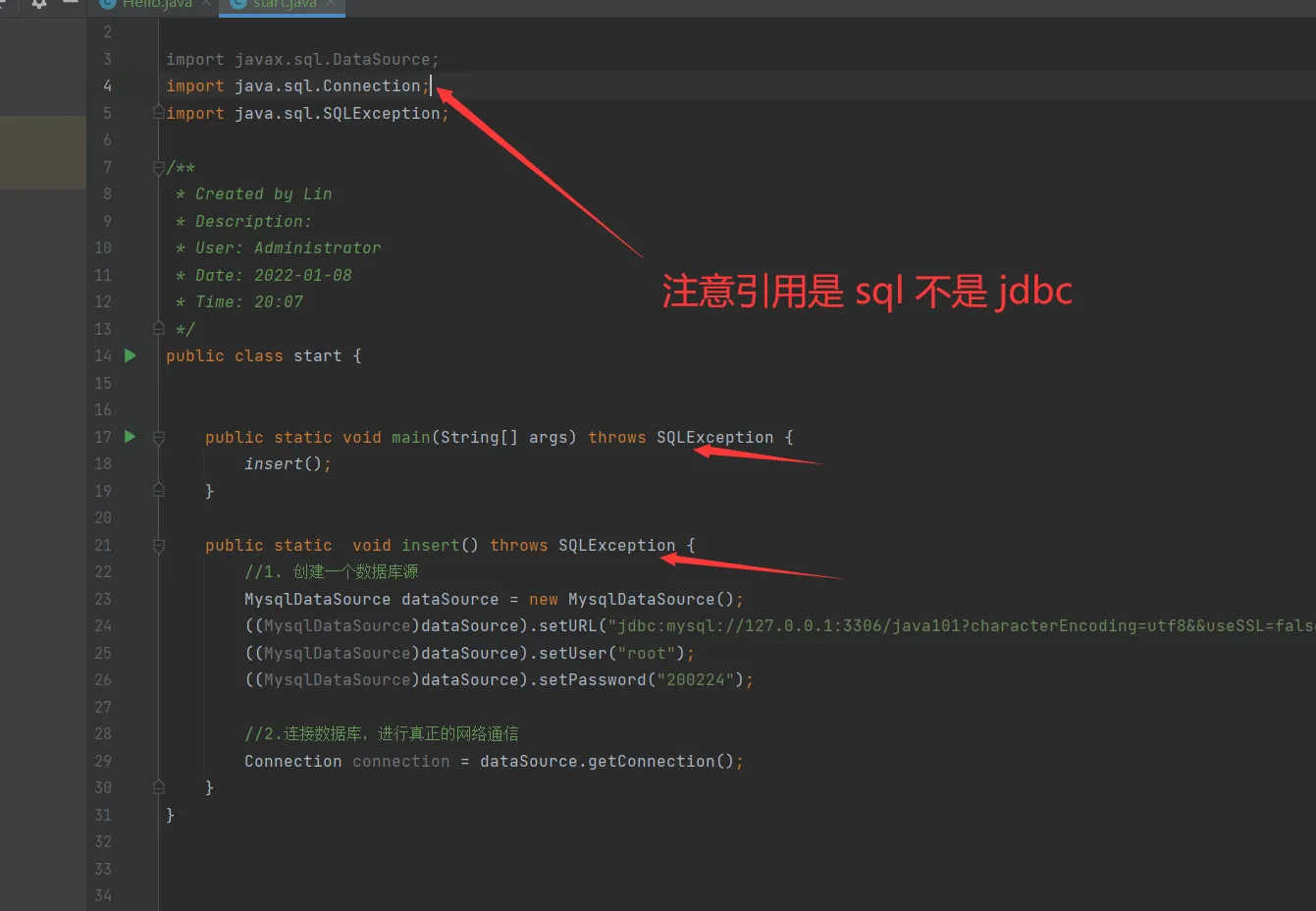Click the java.sql.SQLException import line
The width and height of the screenshot is (1316, 911).
307,114
